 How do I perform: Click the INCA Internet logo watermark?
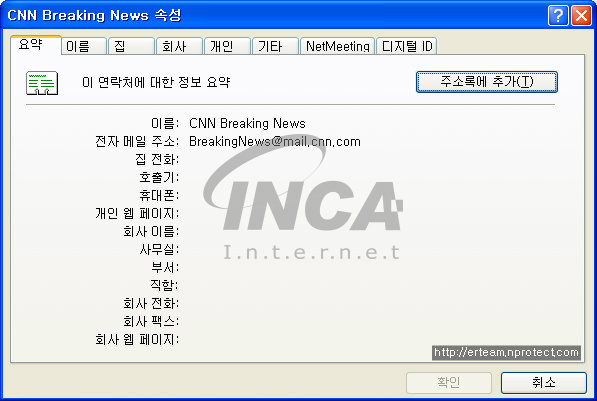tap(303, 198)
